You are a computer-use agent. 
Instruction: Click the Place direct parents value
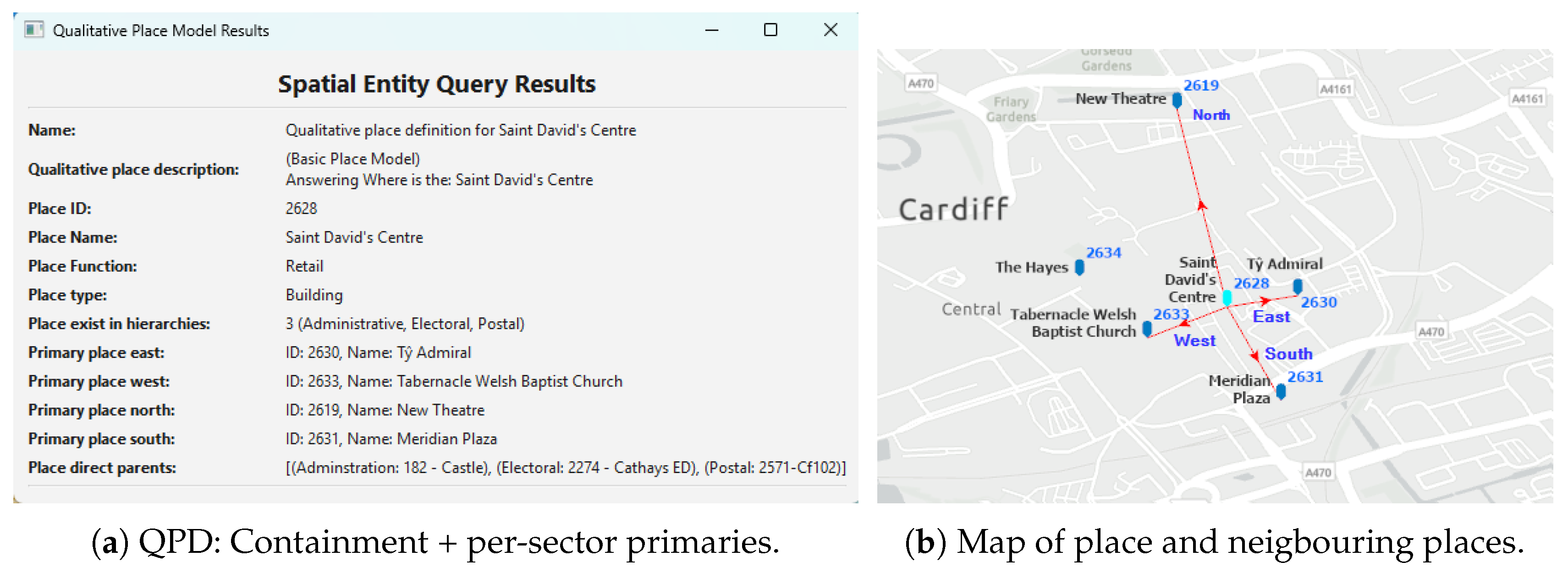566,468
